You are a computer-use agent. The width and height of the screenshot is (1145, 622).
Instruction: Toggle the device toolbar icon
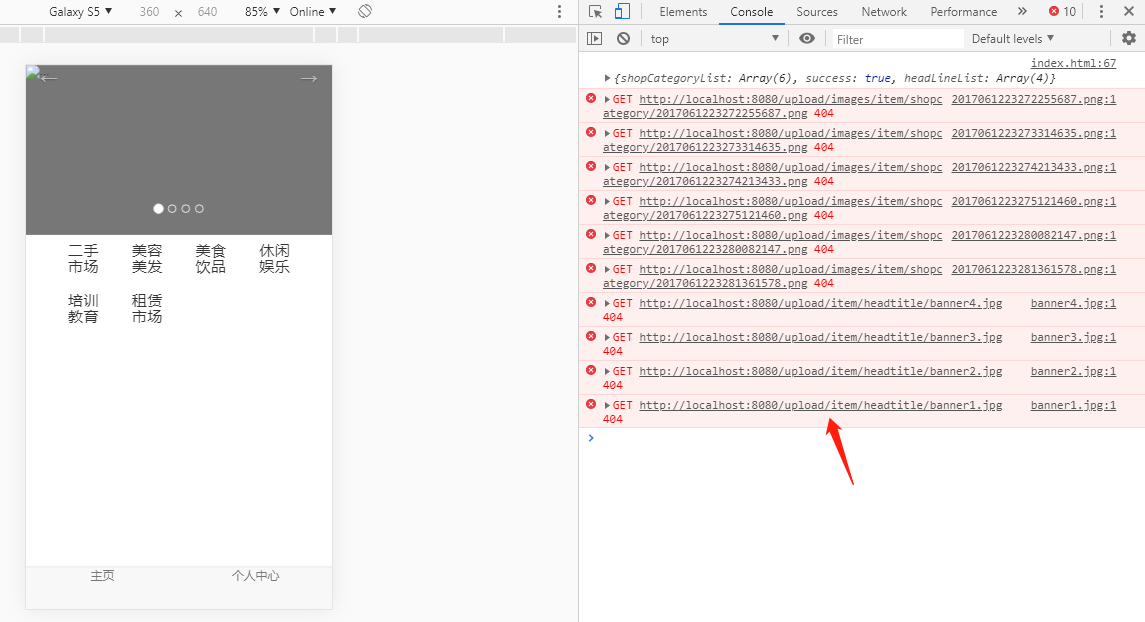622,12
